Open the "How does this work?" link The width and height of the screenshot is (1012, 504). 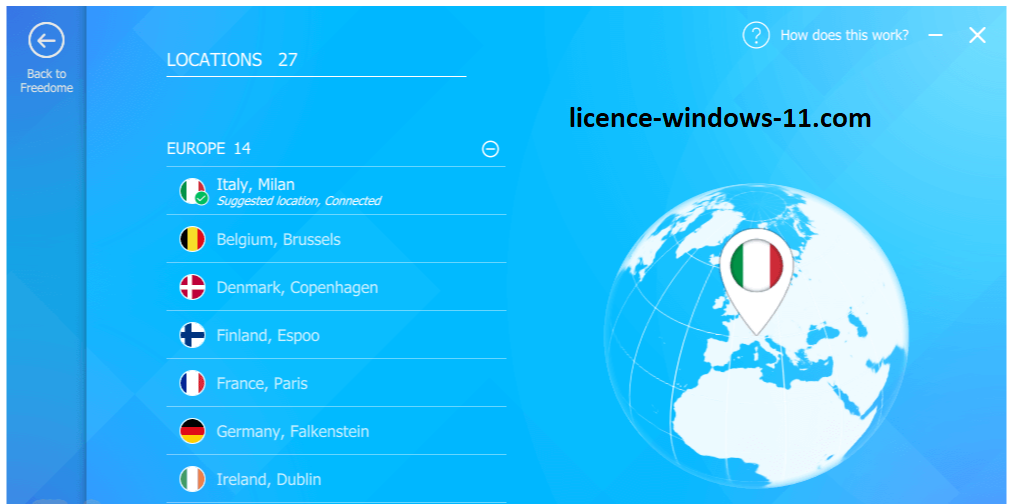pyautogui.click(x=844, y=35)
